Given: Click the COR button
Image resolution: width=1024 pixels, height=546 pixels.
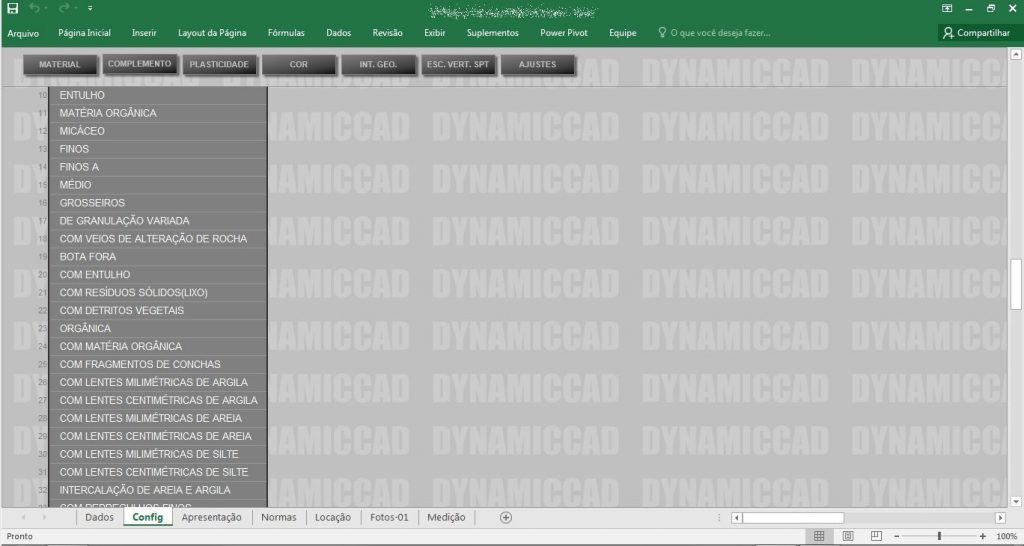Looking at the screenshot, I should click(x=298, y=64).
